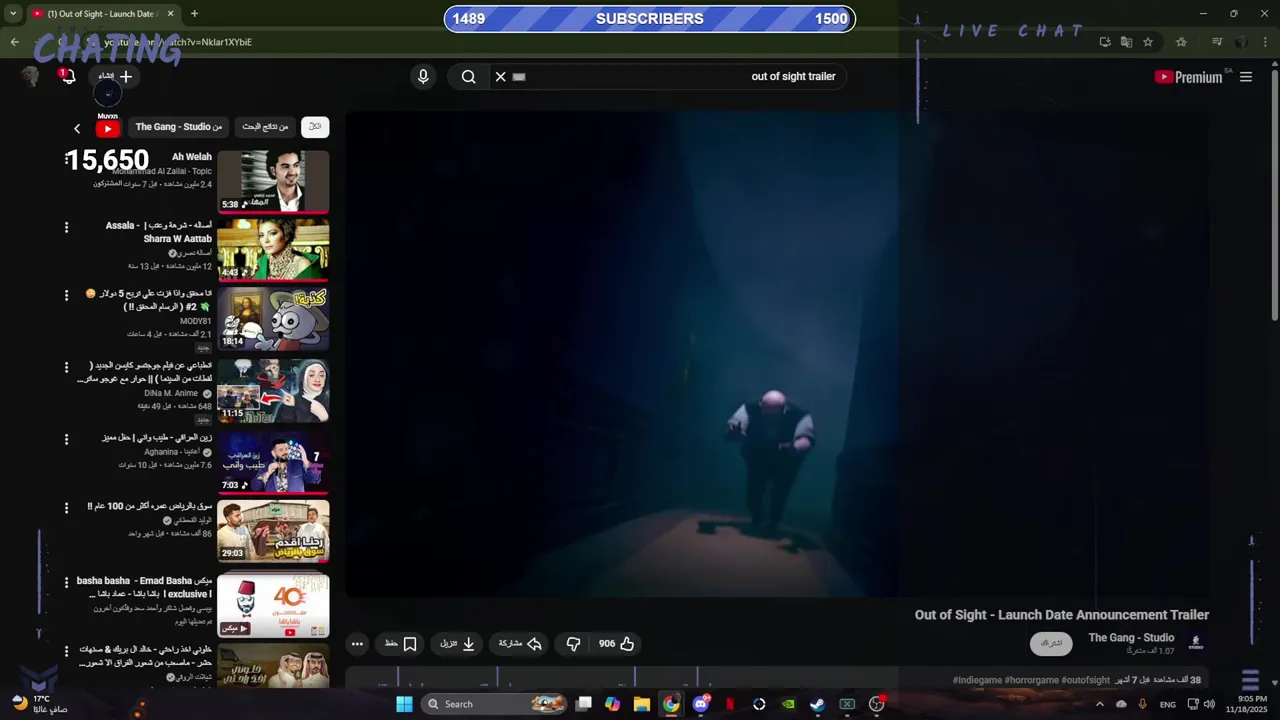1280x720 pixels.
Task: Open the 29:03 video thumbnail
Action: click(273, 531)
